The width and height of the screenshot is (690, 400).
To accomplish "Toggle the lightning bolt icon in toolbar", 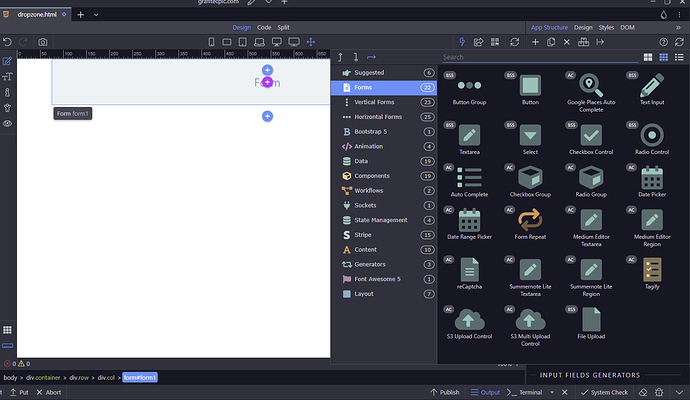I will coord(462,42).
